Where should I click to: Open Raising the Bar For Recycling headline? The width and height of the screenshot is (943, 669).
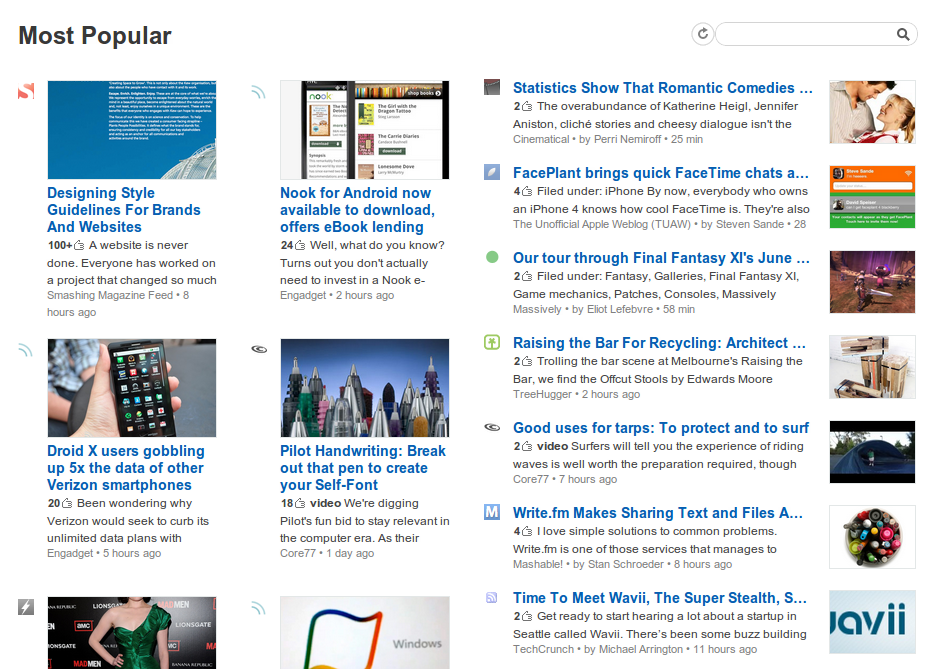[659, 343]
